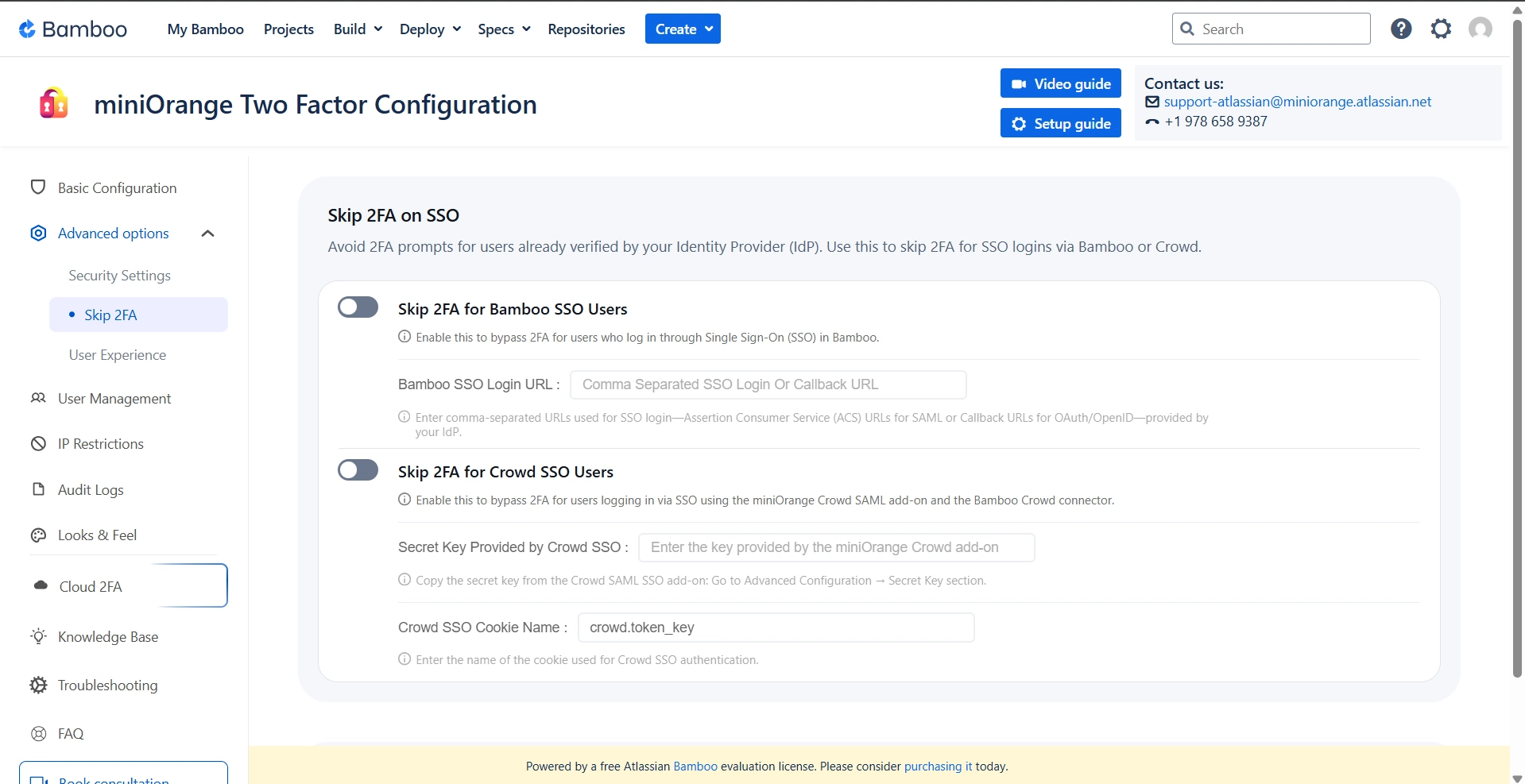
Task: Enable Skip 2FA for Bamboo SSO Users
Action: [357, 307]
